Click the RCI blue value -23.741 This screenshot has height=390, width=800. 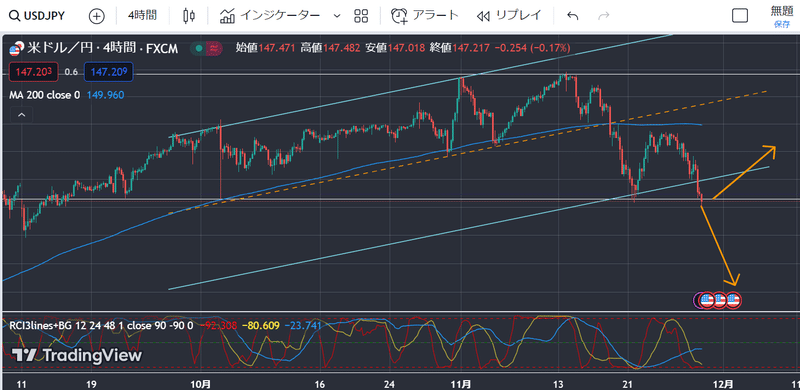pyautogui.click(x=302, y=325)
